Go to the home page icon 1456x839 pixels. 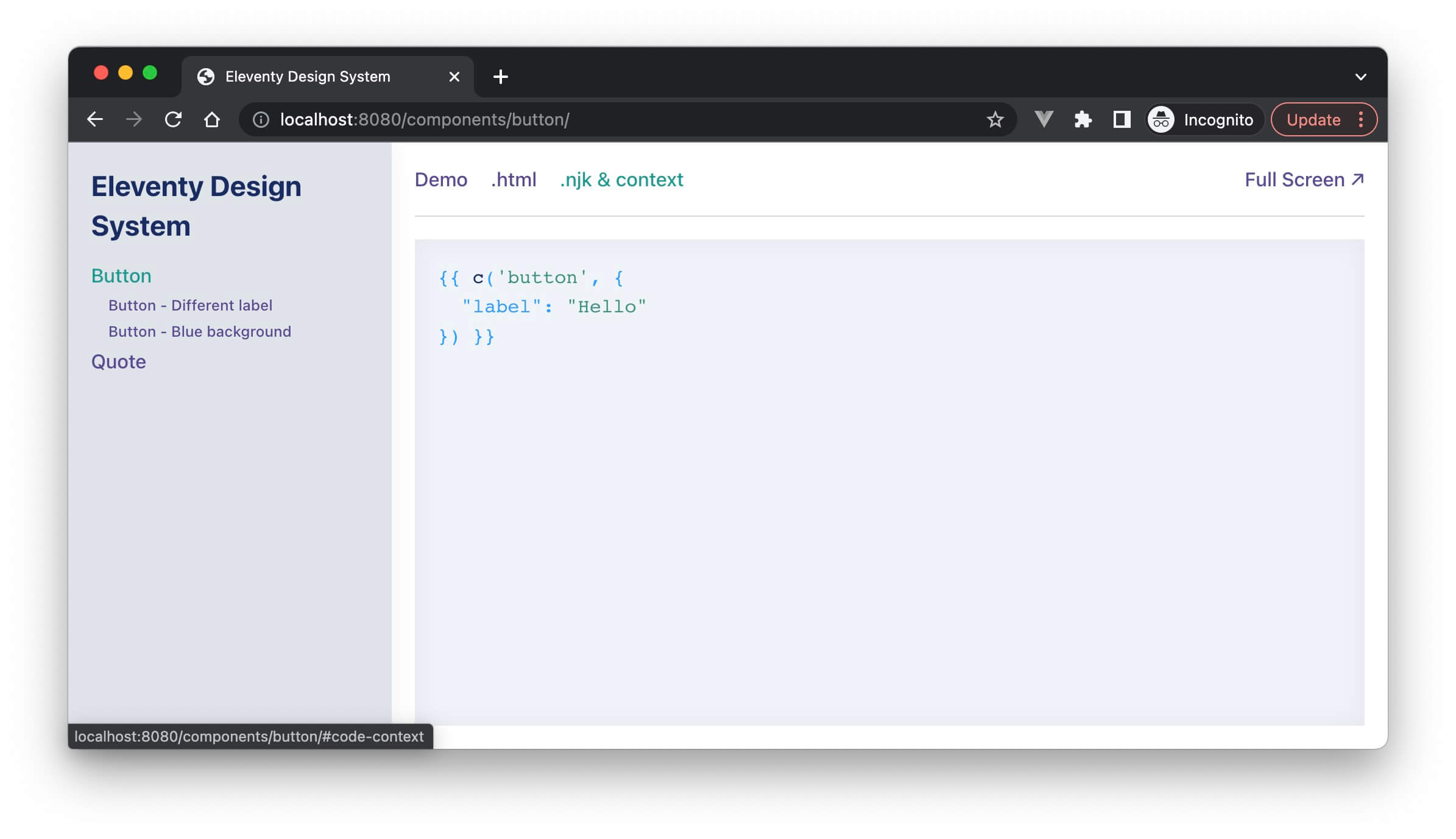212,119
